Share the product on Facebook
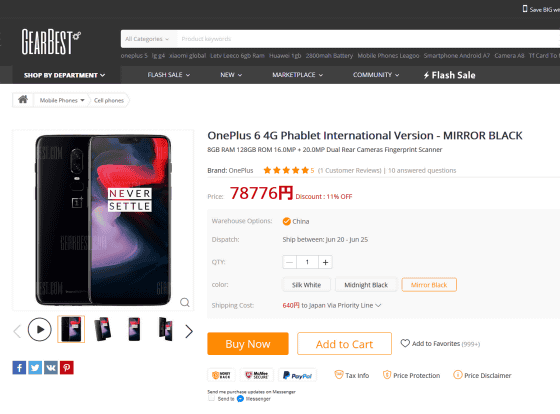The height and width of the screenshot is (414, 560). pyautogui.click(x=19, y=368)
